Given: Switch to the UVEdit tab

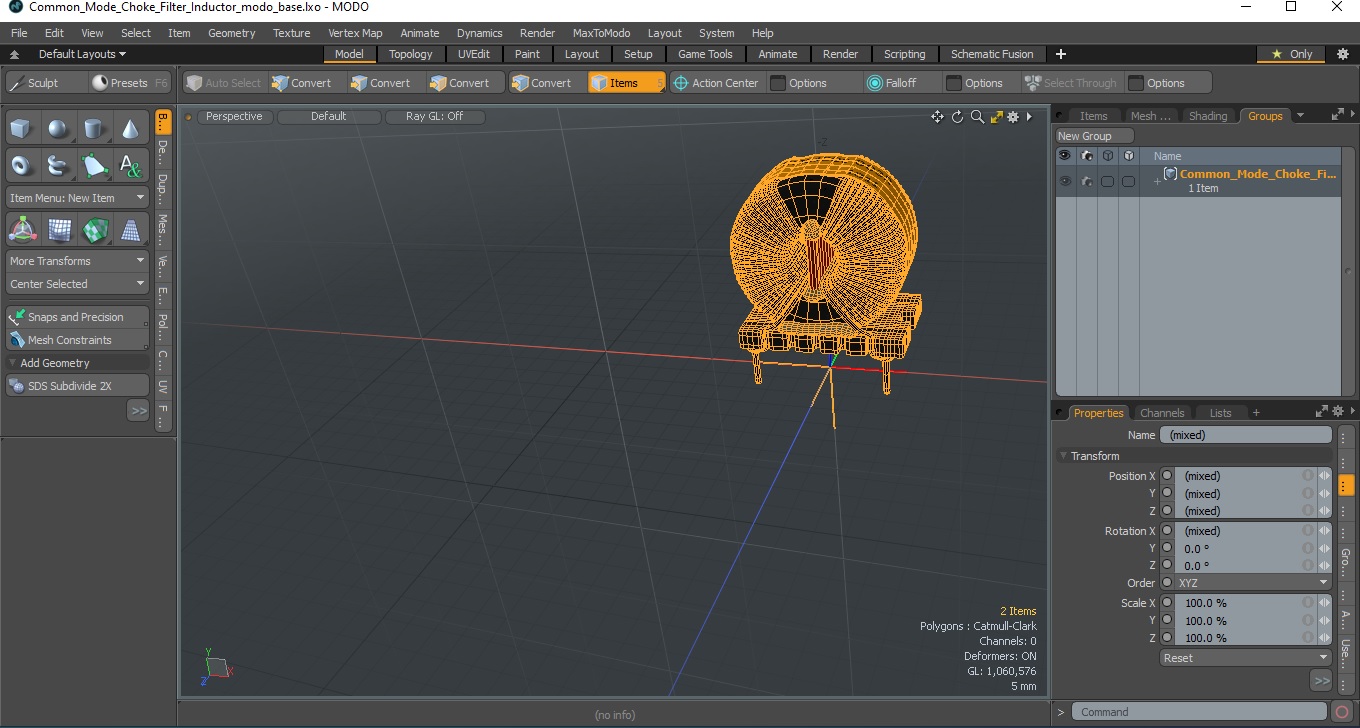Looking at the screenshot, I should coord(474,54).
